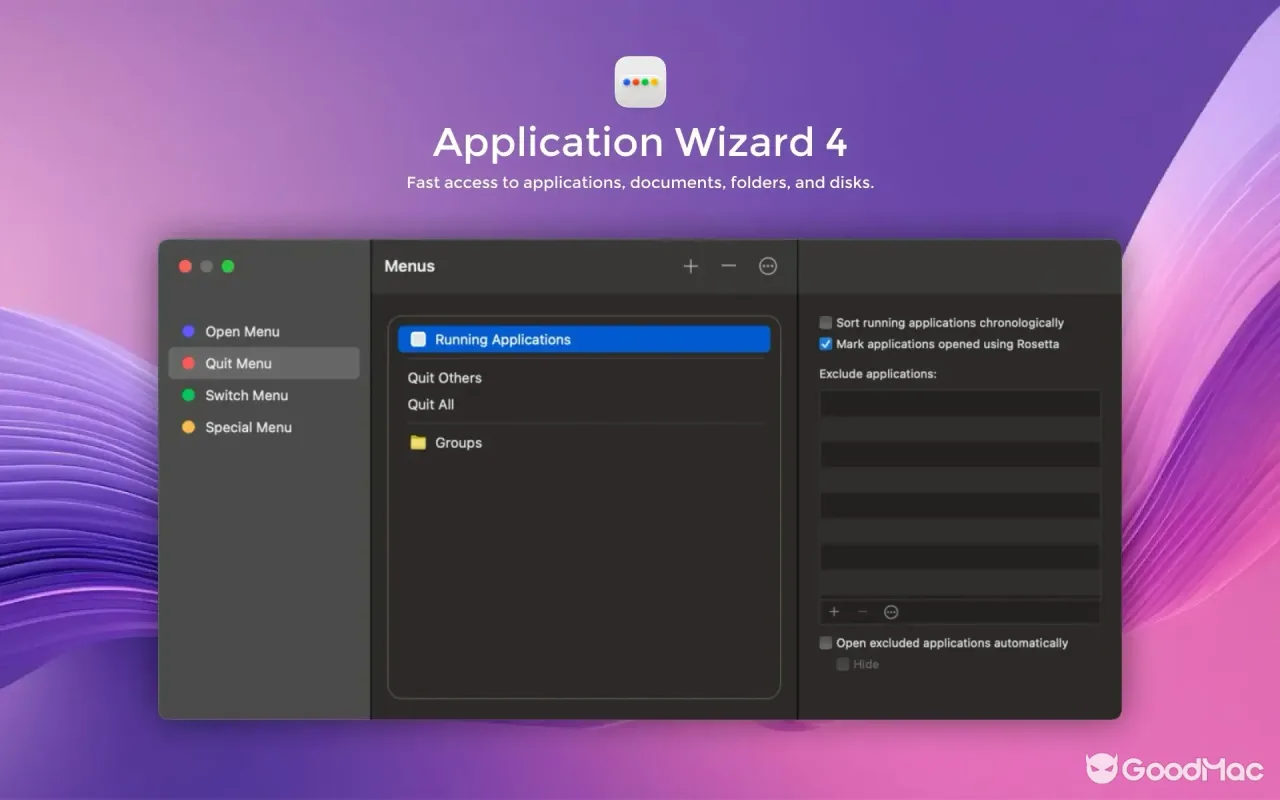Select the Running Applications row label
This screenshot has width=1280, height=800.
(x=503, y=340)
